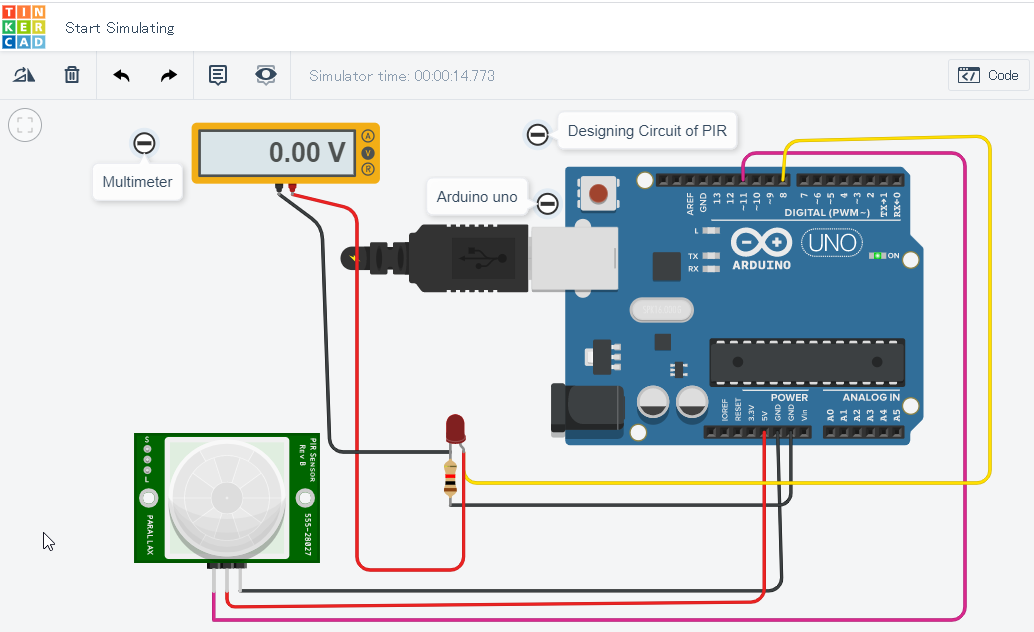Click the Arduino DC power jack
Viewport: 1034px width, 632px height.
coord(587,410)
